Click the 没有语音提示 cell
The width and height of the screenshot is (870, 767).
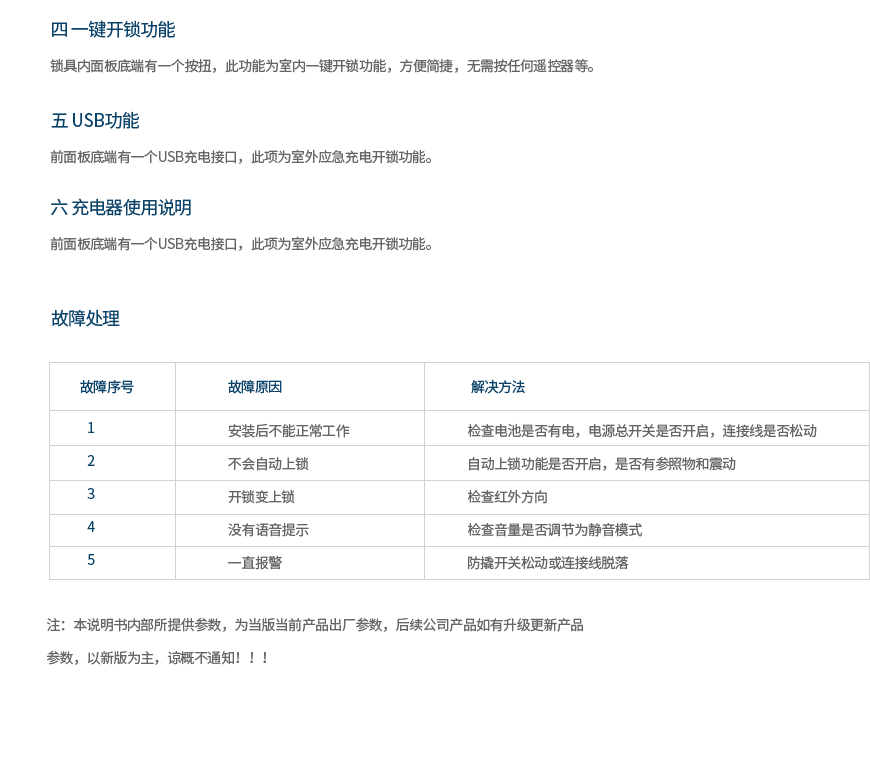(x=268, y=530)
